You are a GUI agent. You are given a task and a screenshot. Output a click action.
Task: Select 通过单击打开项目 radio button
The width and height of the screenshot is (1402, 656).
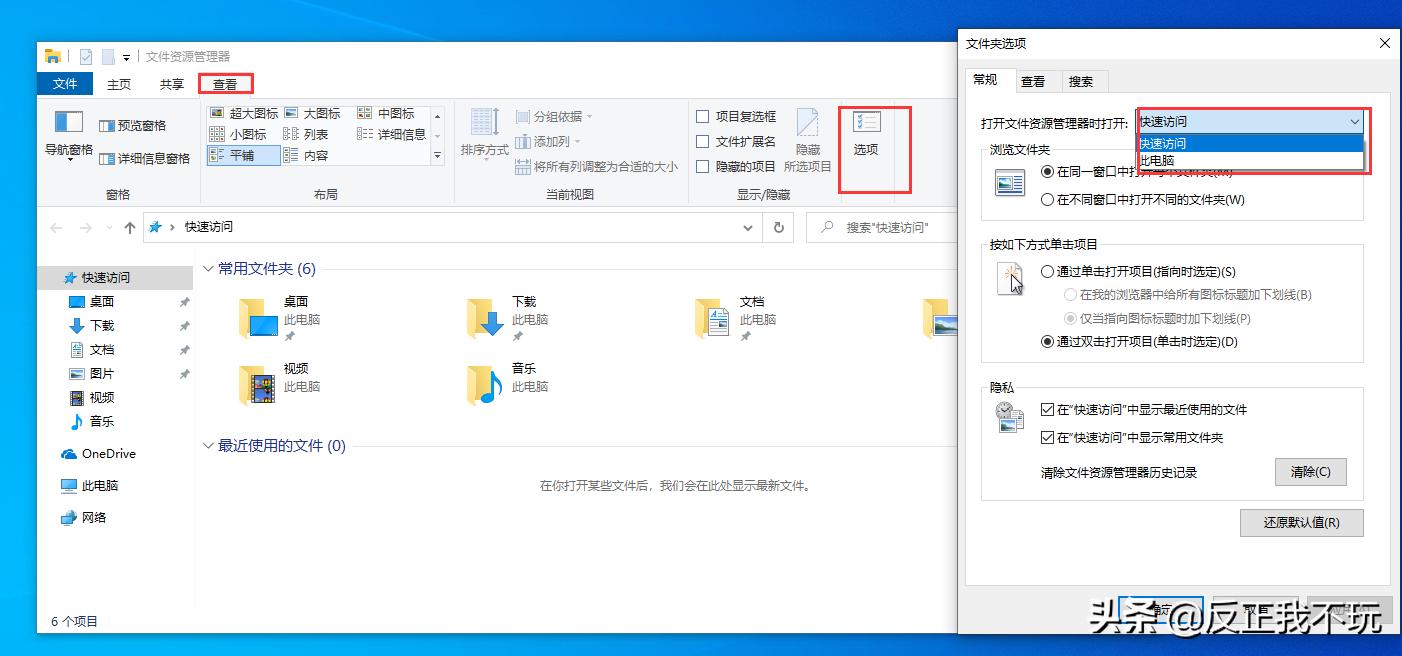tap(1048, 272)
